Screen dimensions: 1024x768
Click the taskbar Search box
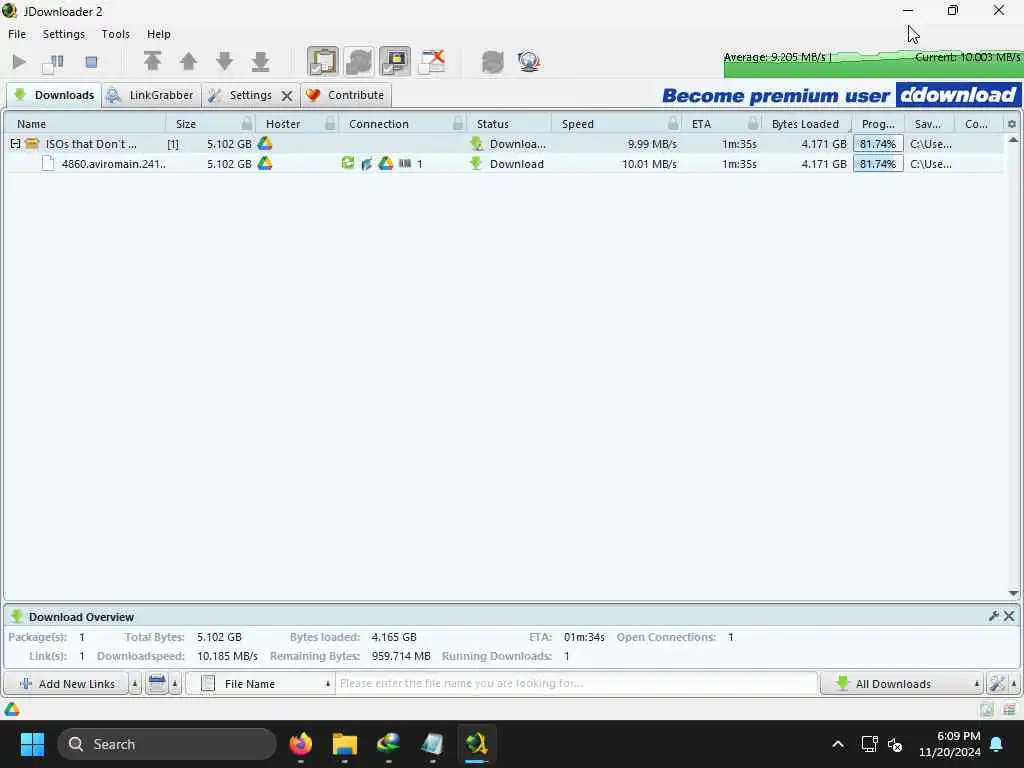[x=167, y=744]
